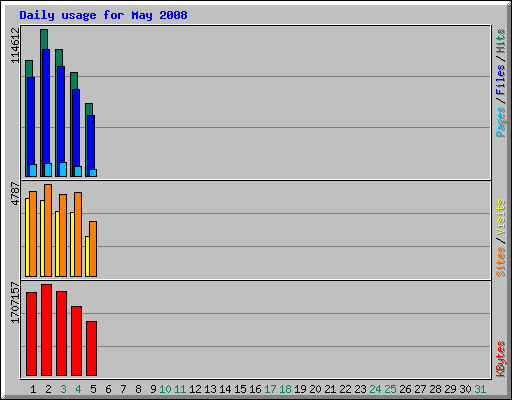Click the red KBytes bar for day 4
The width and height of the screenshot is (512, 400).
(76, 341)
